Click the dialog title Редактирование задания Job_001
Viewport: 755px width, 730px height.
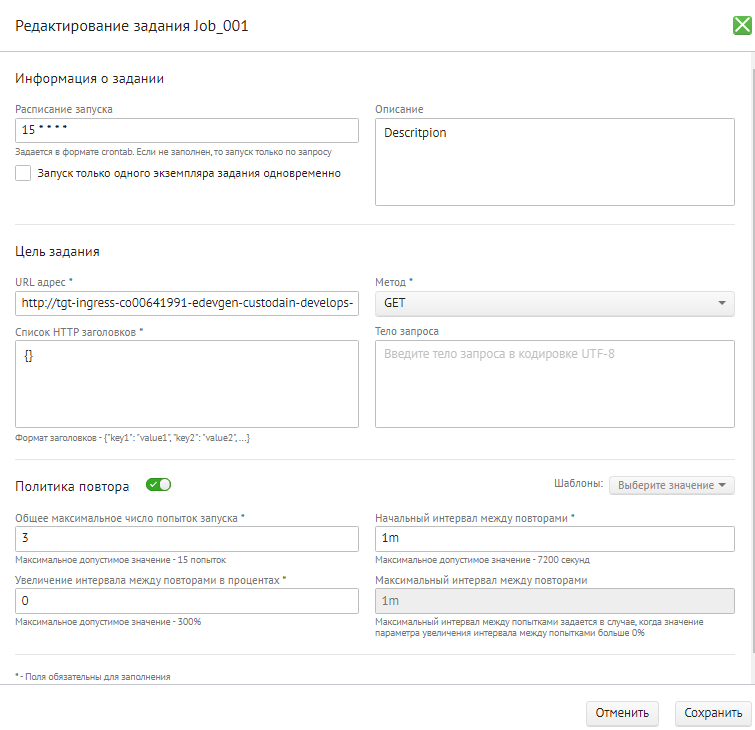pos(132,26)
